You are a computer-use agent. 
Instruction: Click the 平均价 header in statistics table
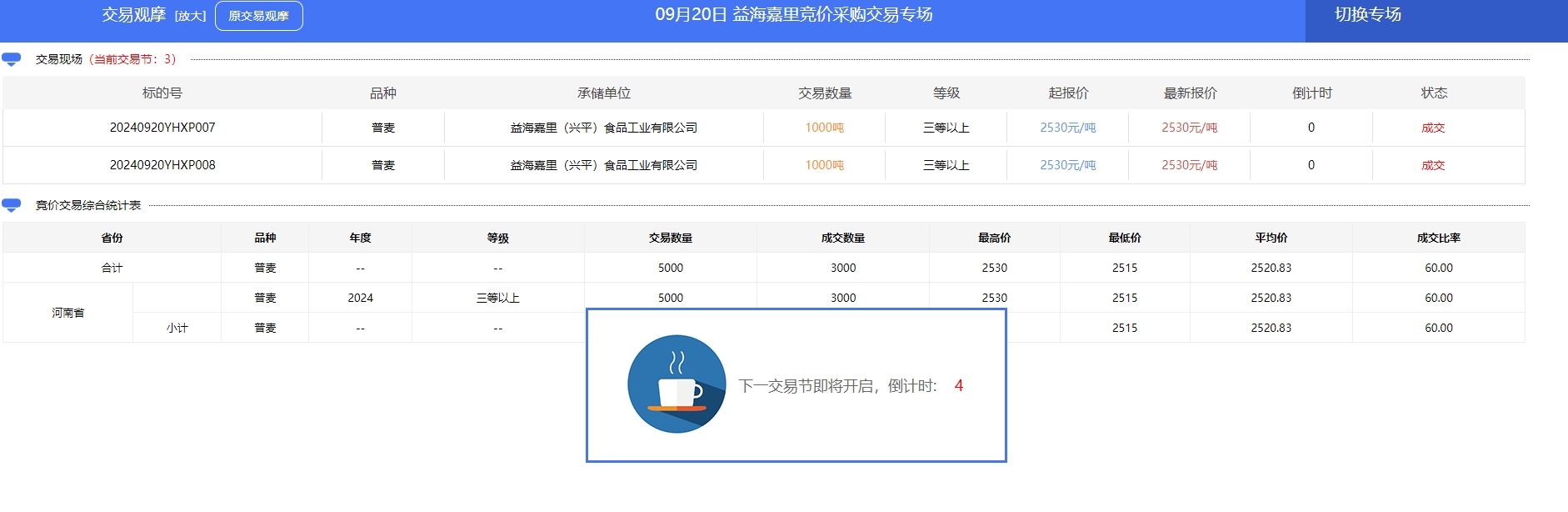pyautogui.click(x=1271, y=238)
